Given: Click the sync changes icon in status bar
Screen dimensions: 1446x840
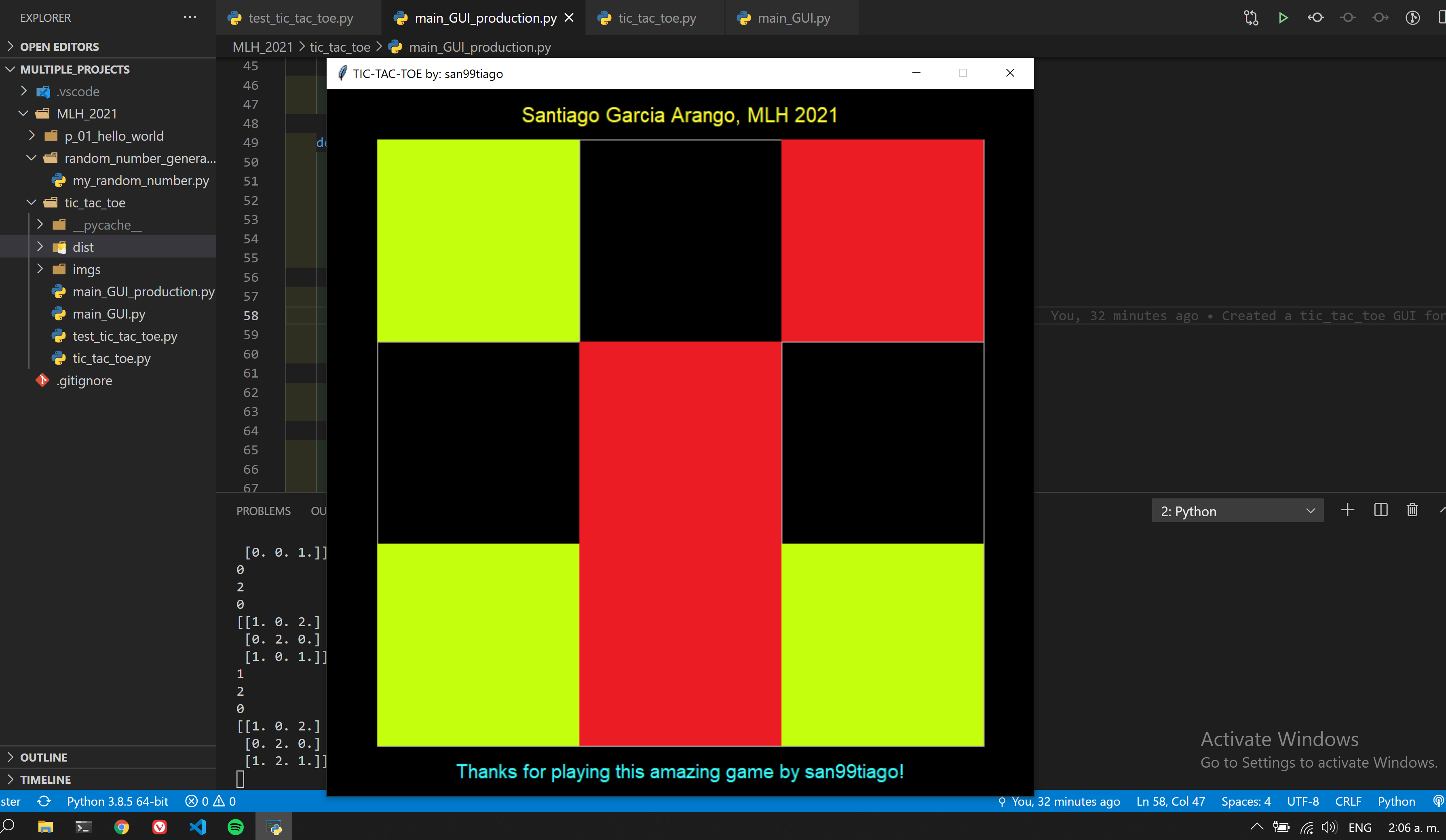Looking at the screenshot, I should coord(44,801).
